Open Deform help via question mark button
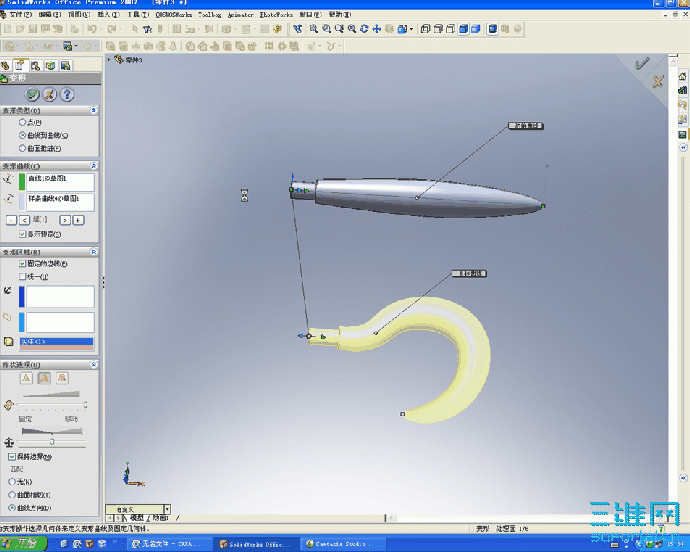The height and width of the screenshot is (552, 690). pyautogui.click(x=66, y=94)
